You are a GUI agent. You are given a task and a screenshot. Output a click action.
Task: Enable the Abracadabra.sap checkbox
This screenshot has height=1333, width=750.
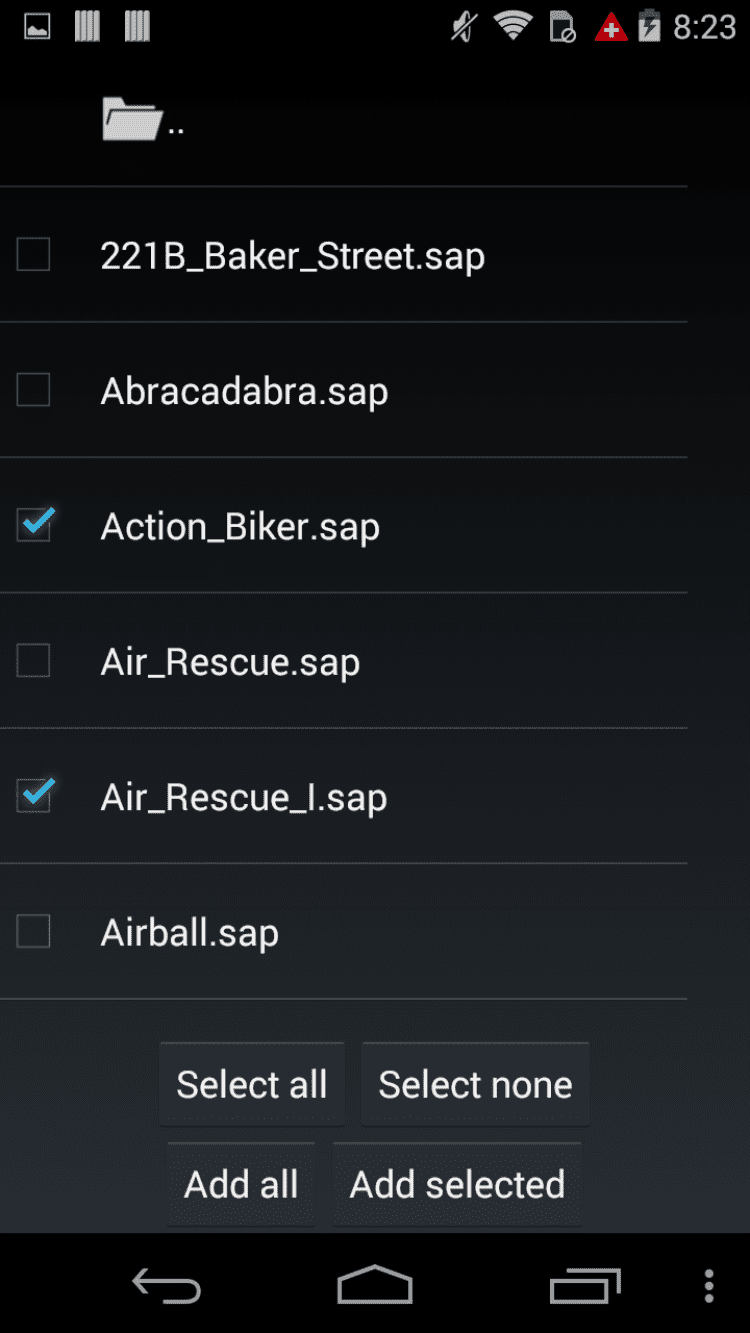coord(34,390)
